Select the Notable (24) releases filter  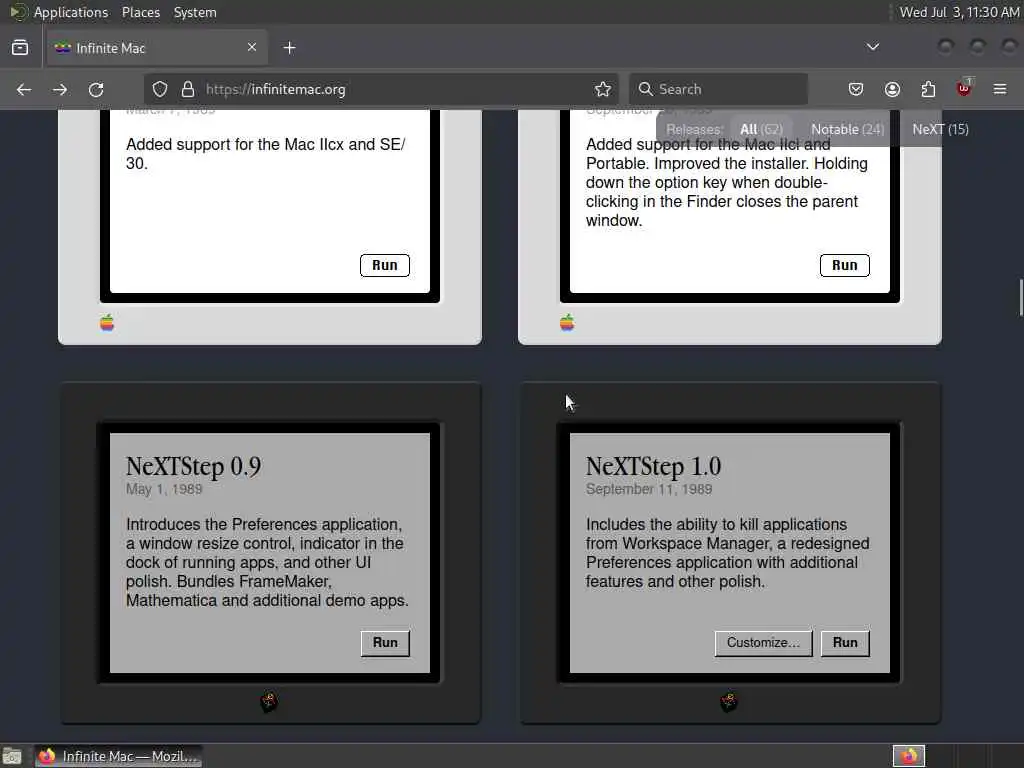[x=848, y=129]
